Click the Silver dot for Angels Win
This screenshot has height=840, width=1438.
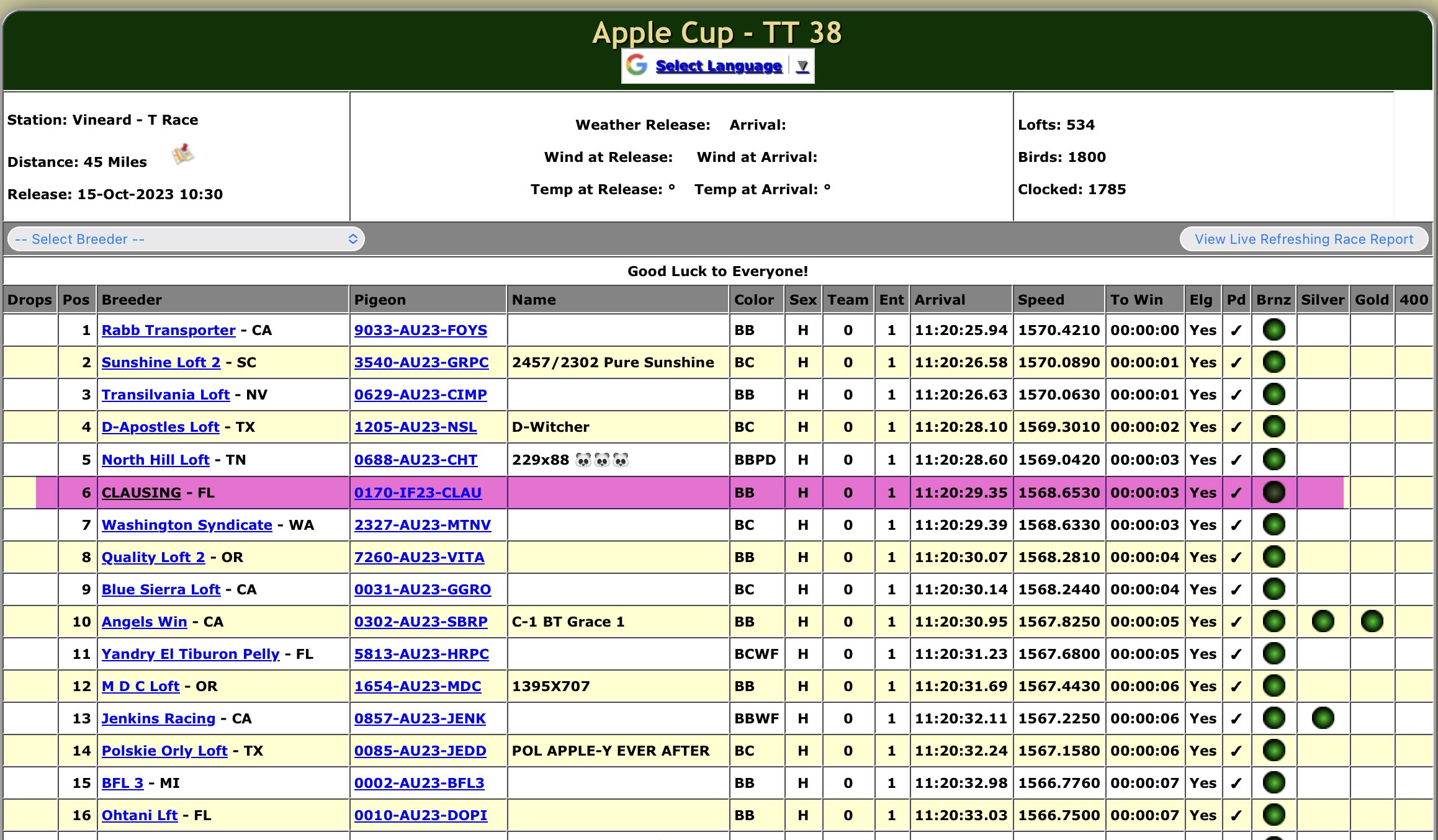pos(1322,621)
